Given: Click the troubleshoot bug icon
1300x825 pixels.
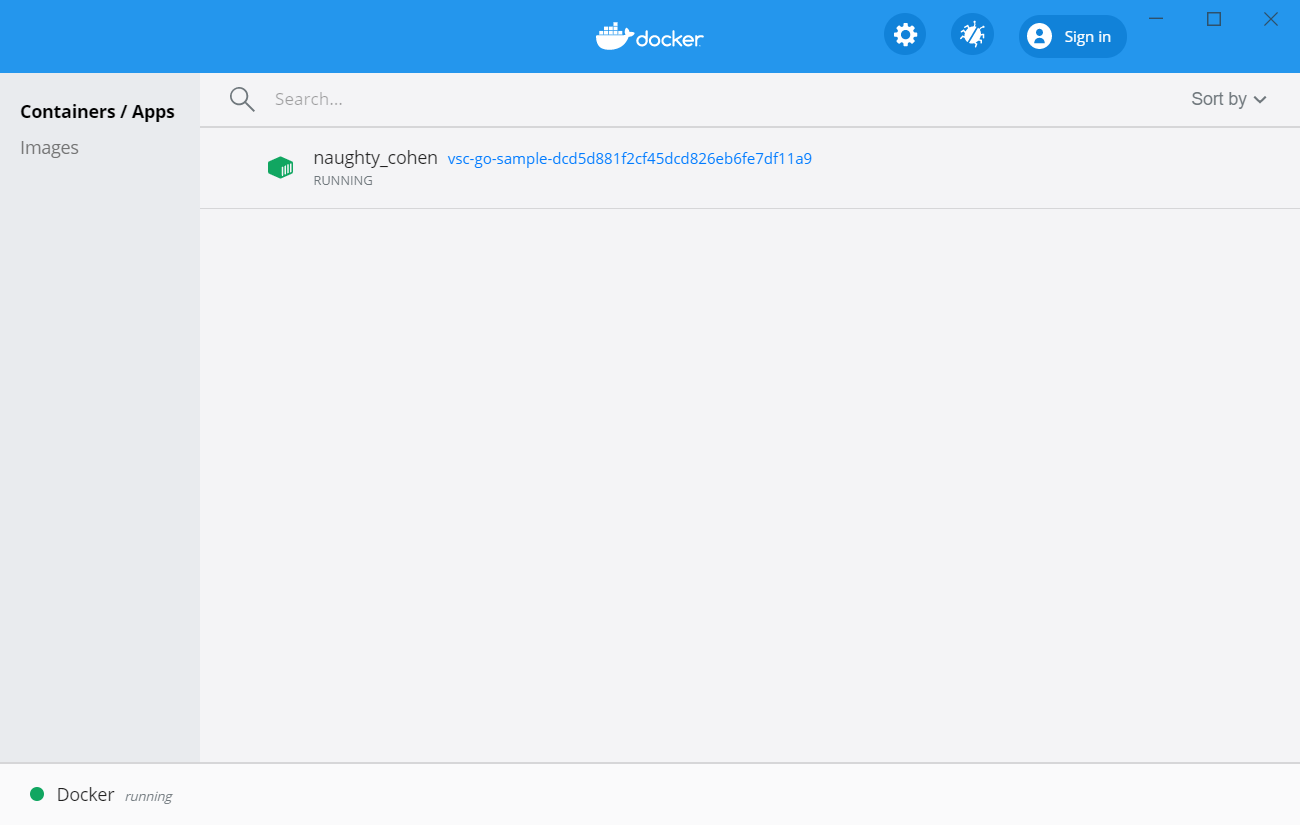Looking at the screenshot, I should click(x=971, y=33).
